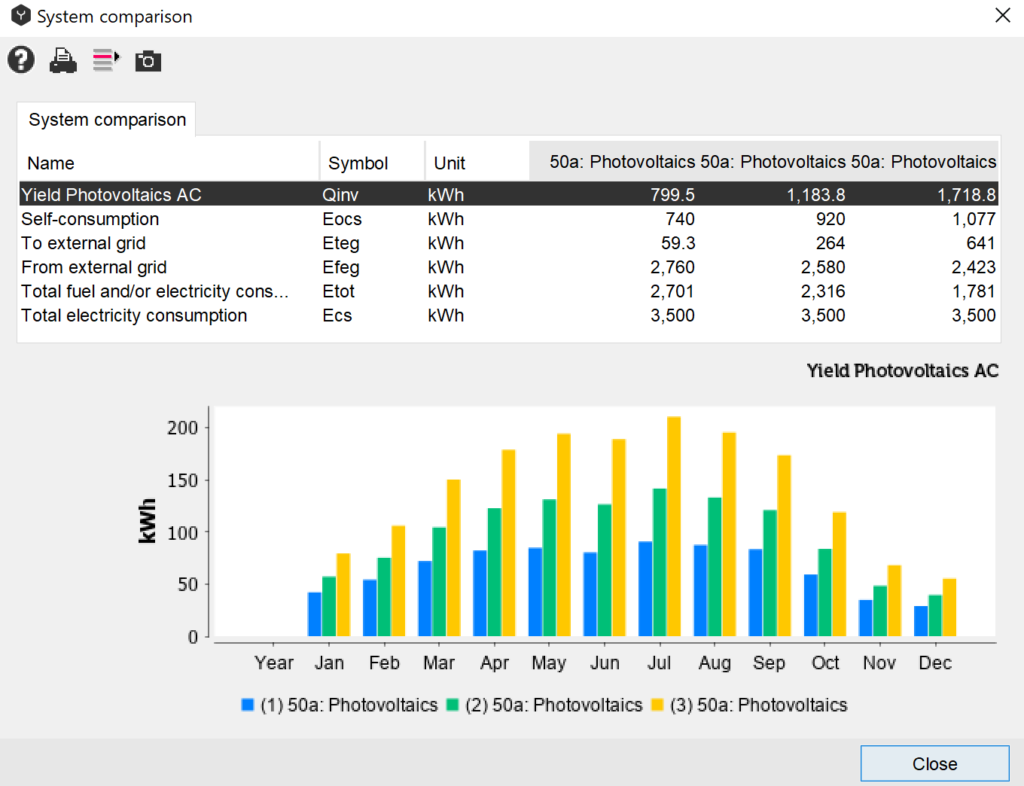Open the help question mark icon

pos(21,60)
